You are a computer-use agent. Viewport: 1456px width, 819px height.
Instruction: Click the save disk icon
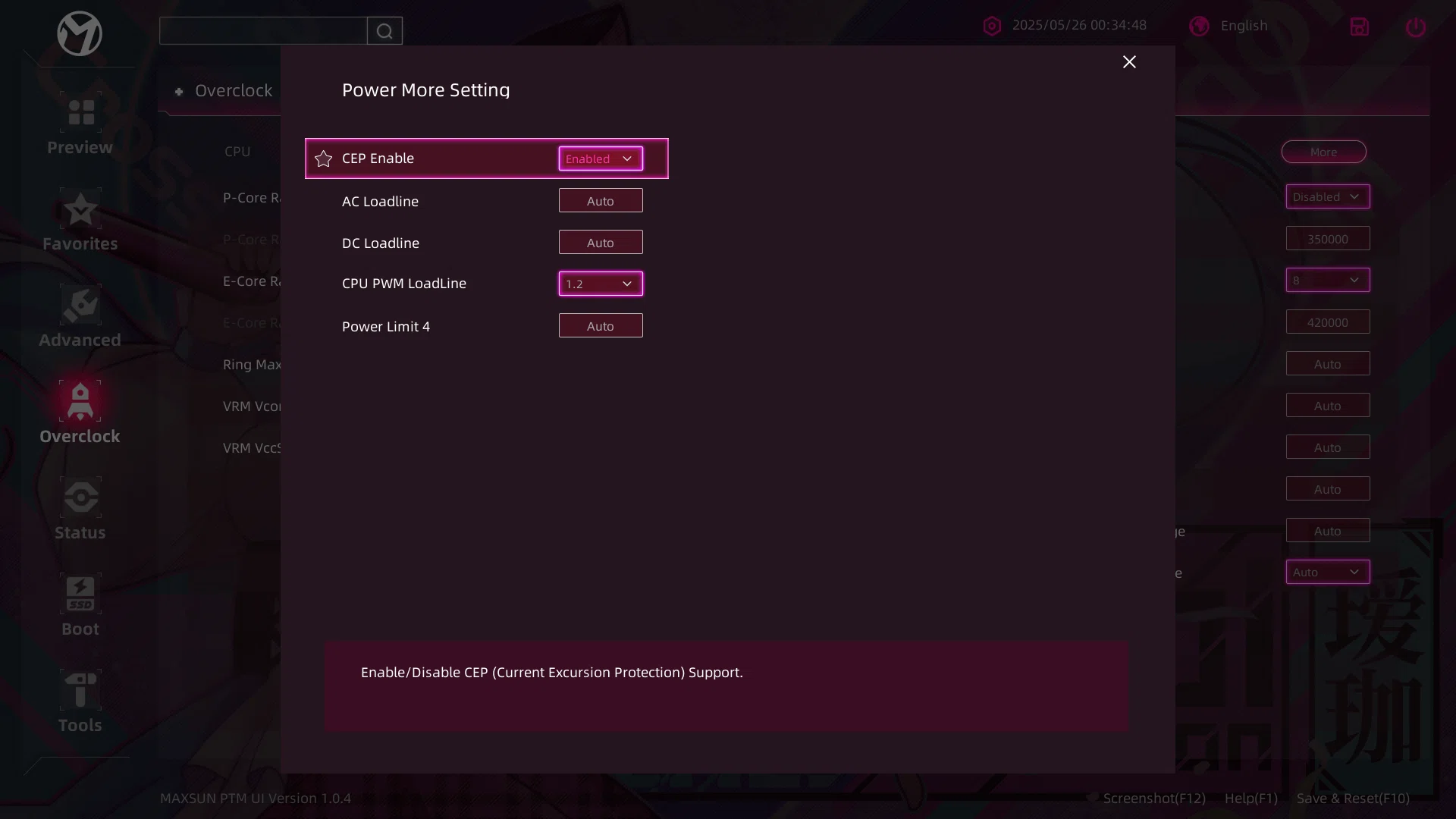click(1359, 27)
